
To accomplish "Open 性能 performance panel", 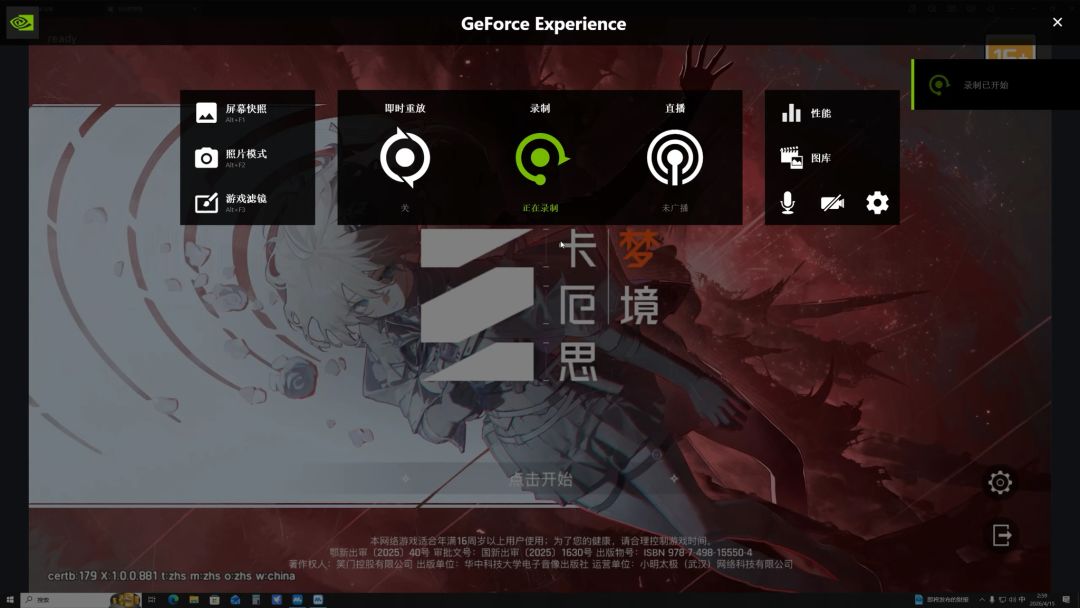I will [x=807, y=113].
